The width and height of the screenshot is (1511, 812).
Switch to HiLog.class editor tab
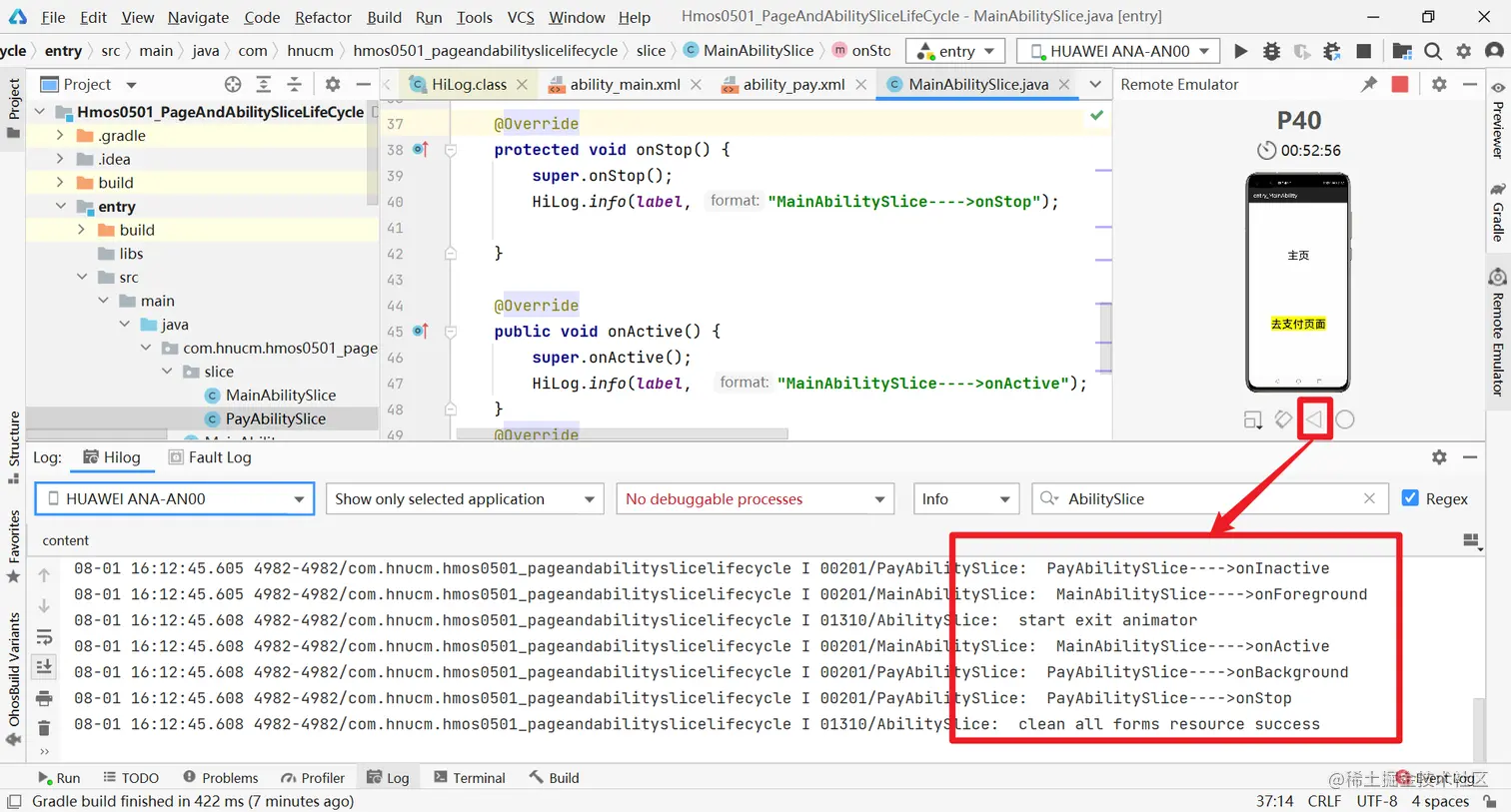pyautogui.click(x=469, y=84)
